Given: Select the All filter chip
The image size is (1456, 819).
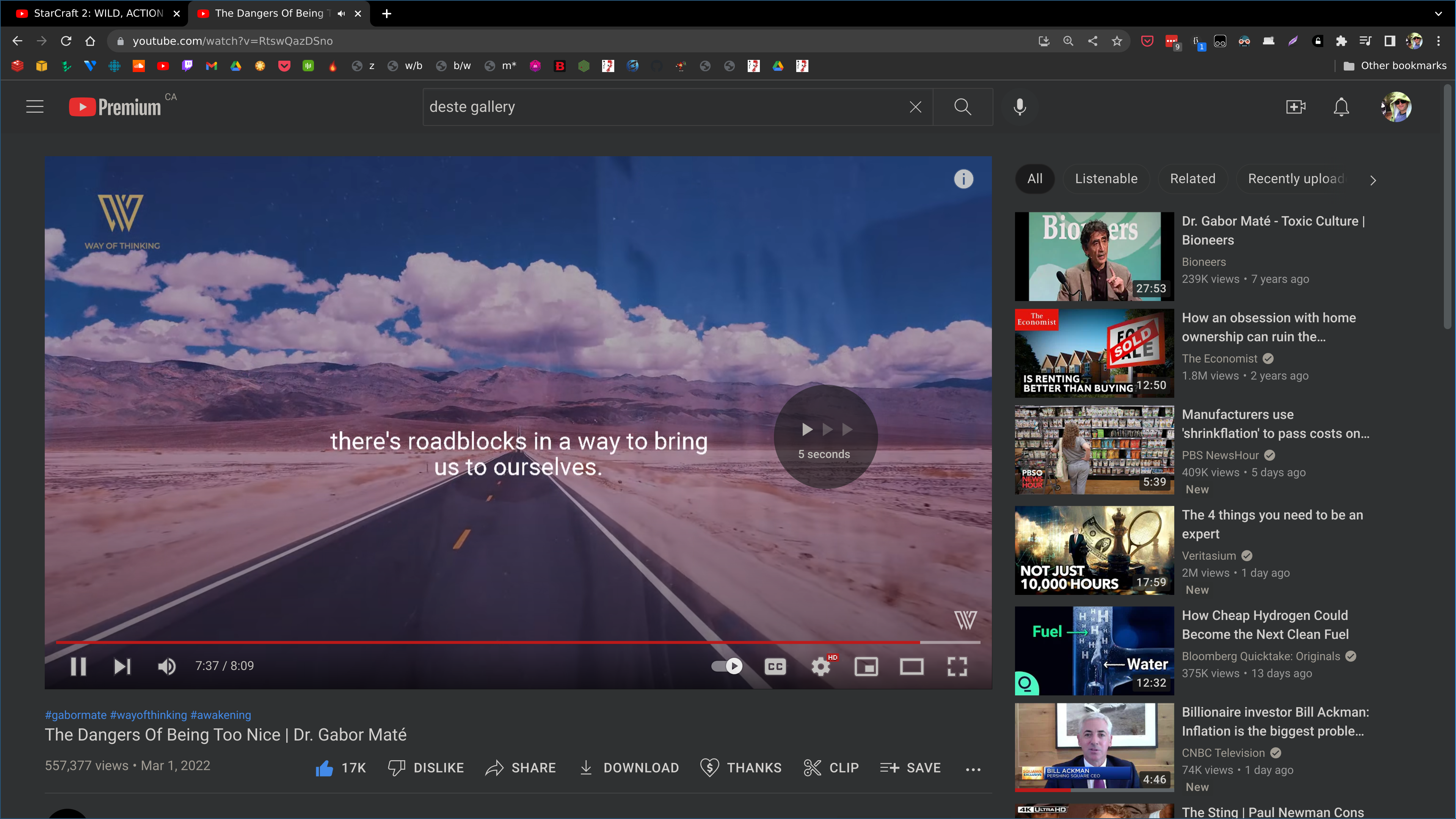Looking at the screenshot, I should coord(1035,179).
